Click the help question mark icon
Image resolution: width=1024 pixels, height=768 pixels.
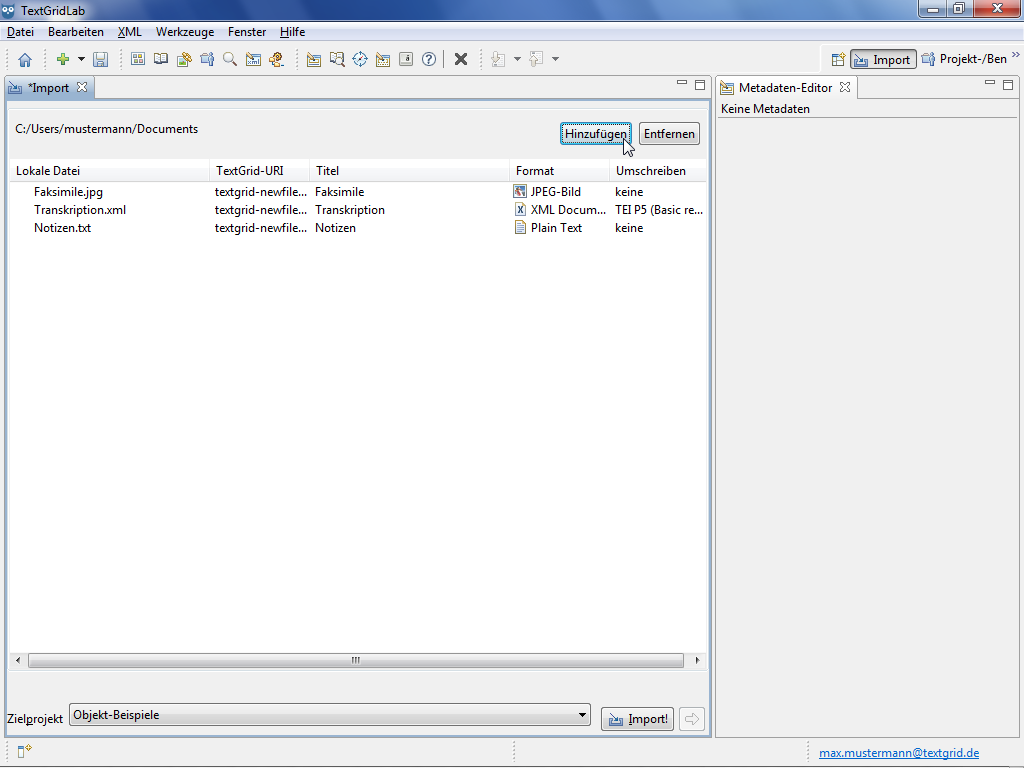429,60
